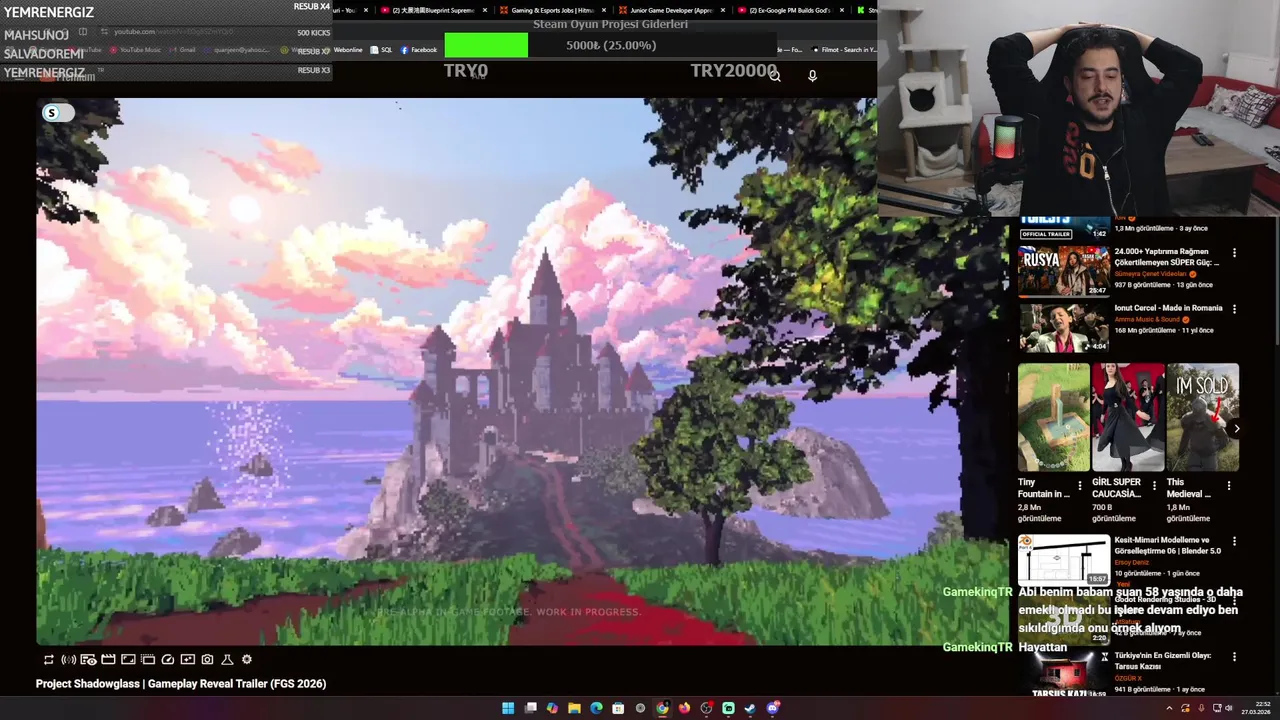
Task: Open options menu for Tiny Fountain short
Action: tap(1079, 486)
